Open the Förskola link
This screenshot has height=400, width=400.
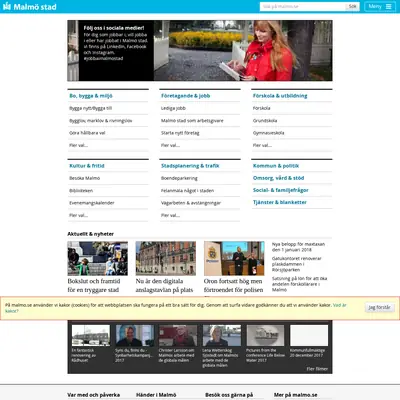coord(262,108)
